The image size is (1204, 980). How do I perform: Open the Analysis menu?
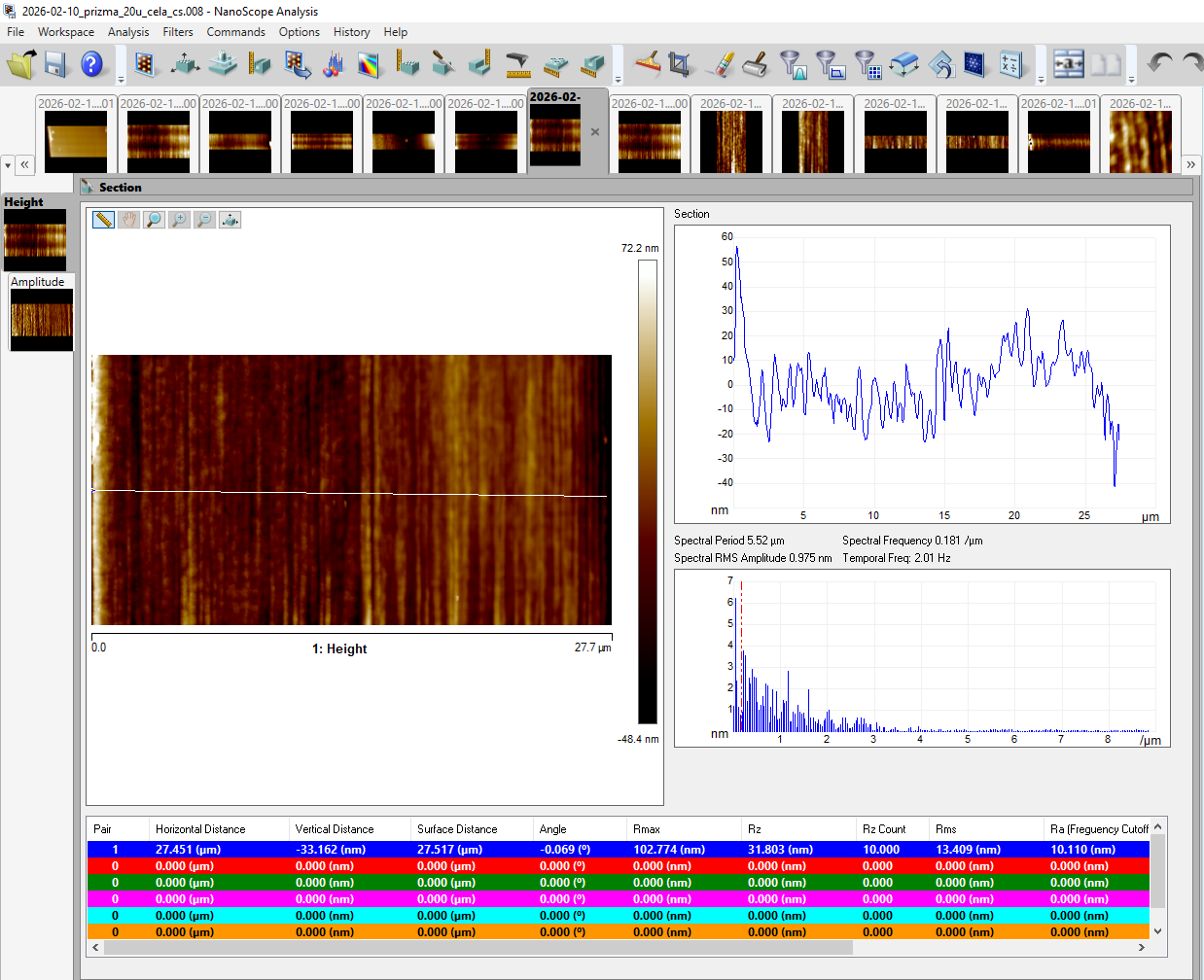point(128,32)
